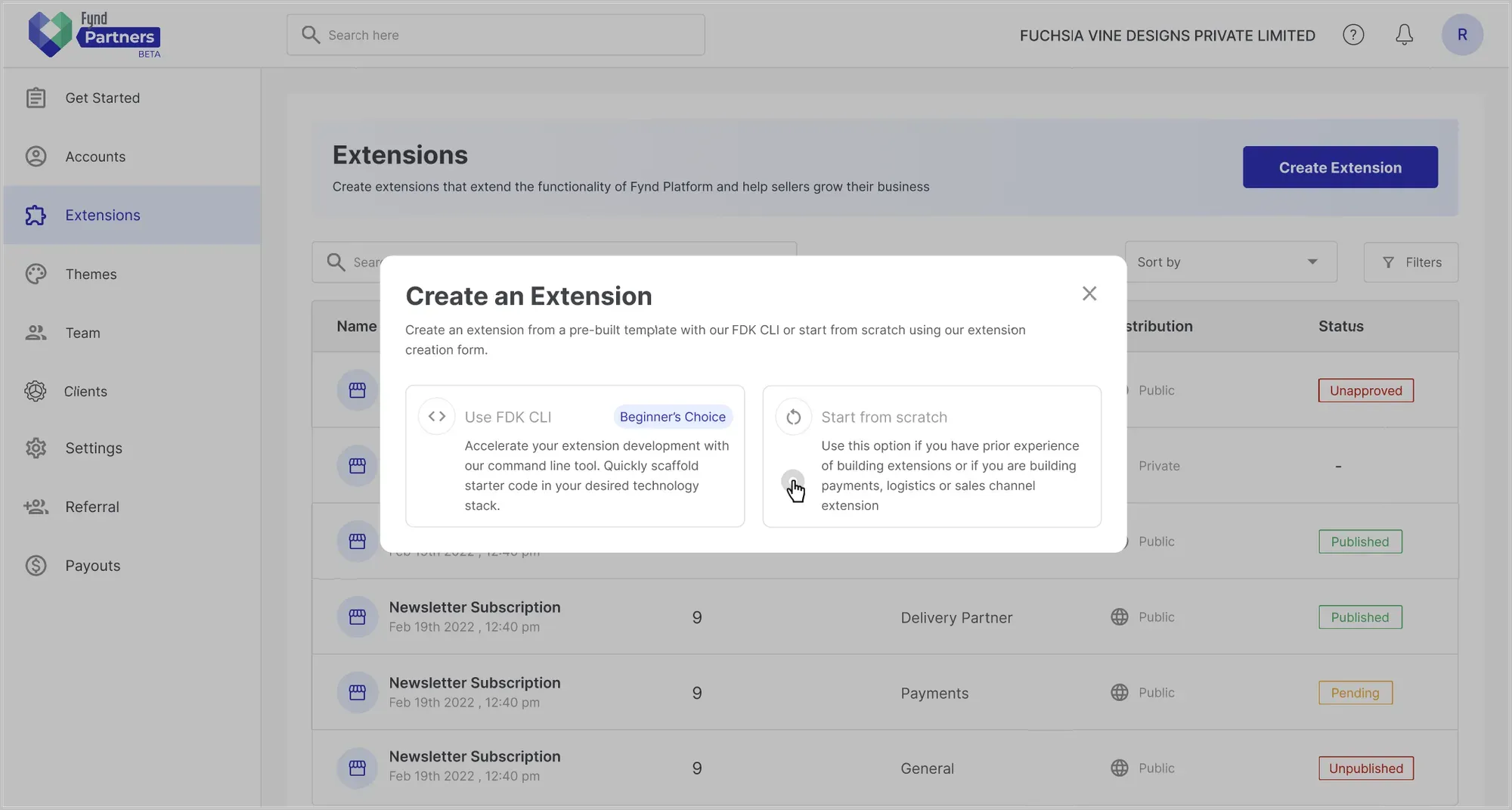The width and height of the screenshot is (1512, 810).
Task: Select the Start from scratch option card
Action: pos(931,456)
